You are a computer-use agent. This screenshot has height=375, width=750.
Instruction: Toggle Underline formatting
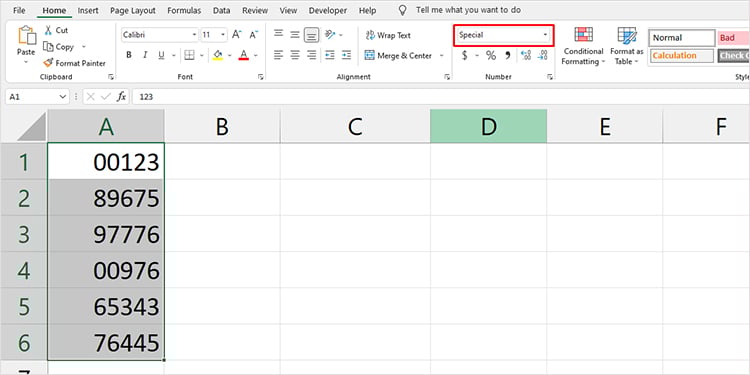pyautogui.click(x=161, y=55)
